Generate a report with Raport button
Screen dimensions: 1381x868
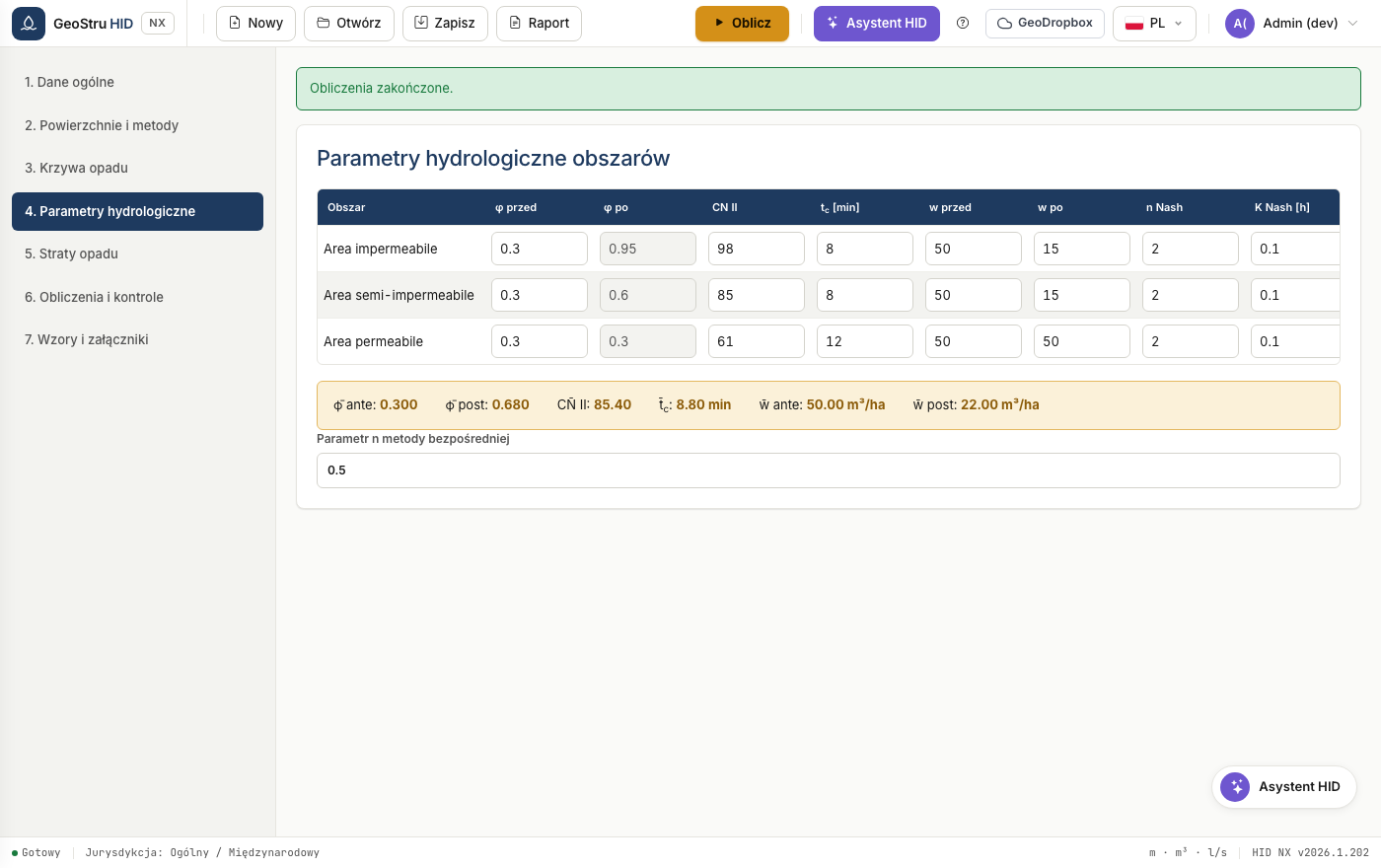click(539, 23)
